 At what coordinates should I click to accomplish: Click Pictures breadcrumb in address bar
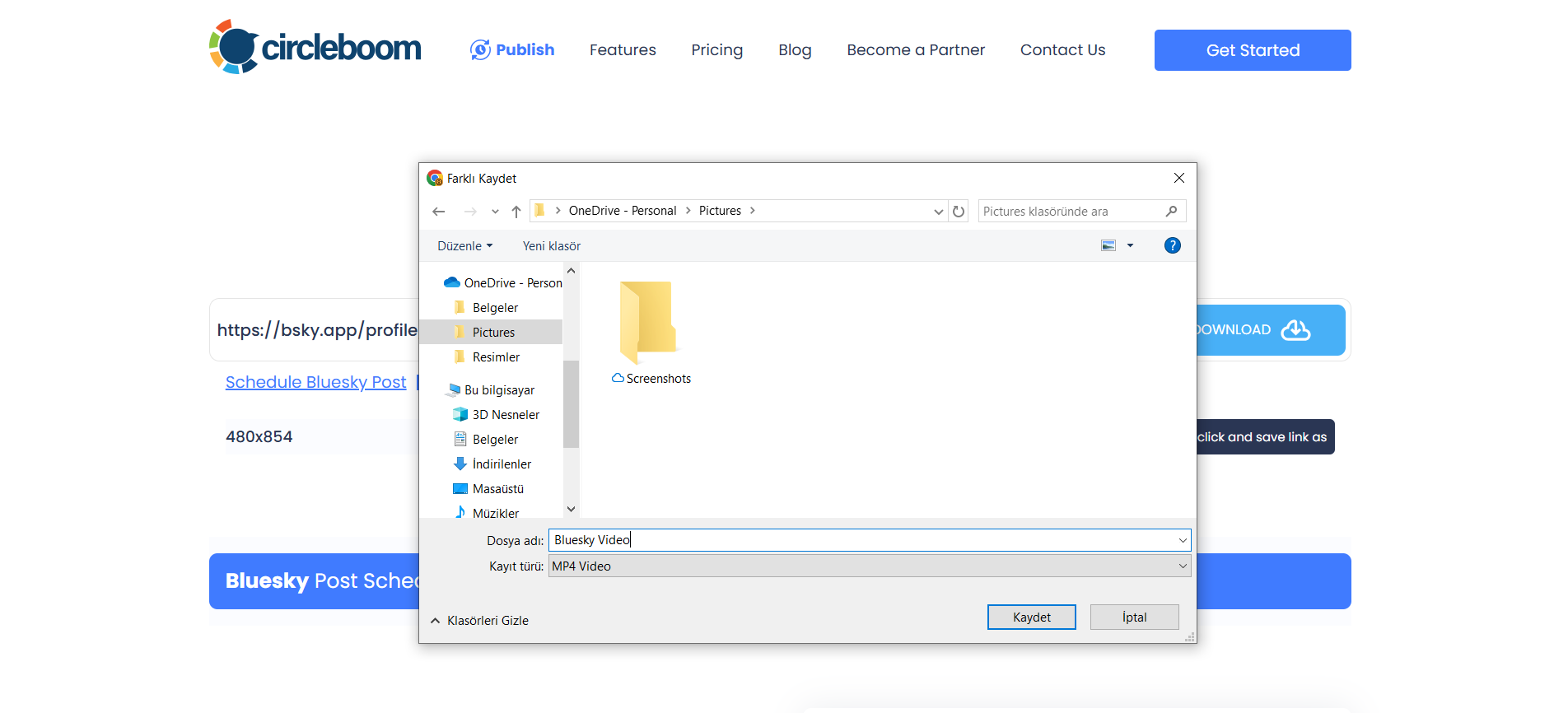click(720, 211)
